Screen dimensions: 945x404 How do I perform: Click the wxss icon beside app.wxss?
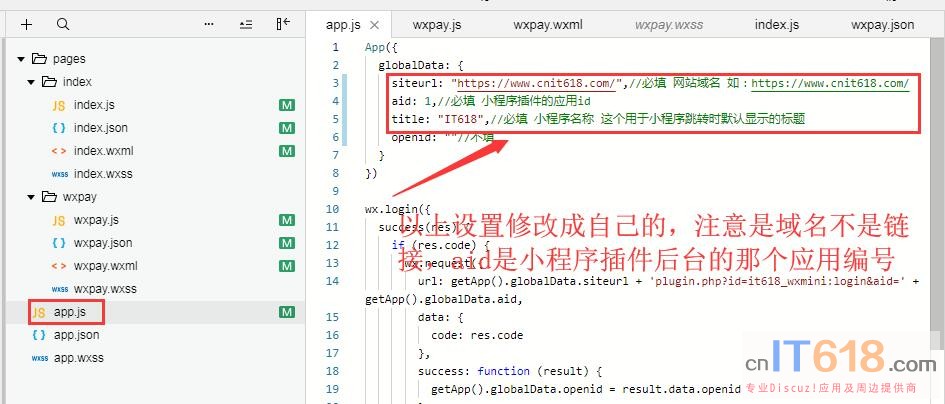point(39,358)
